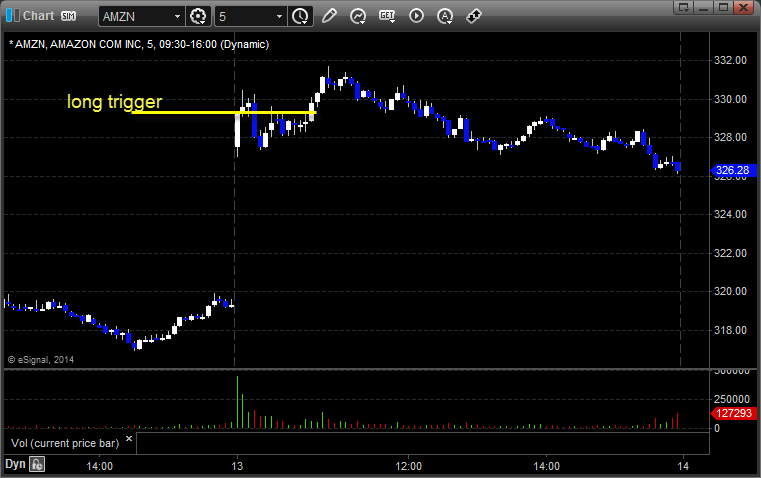Open the studies chart-line menu
The width and height of the screenshot is (761, 478).
point(358,16)
